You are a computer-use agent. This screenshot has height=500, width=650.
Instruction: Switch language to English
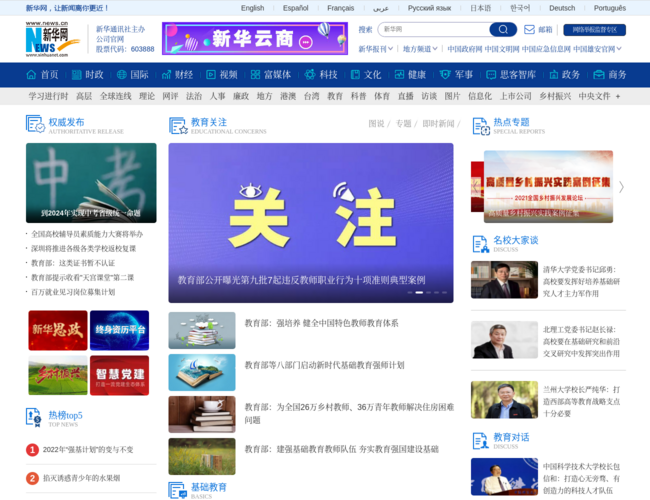(252, 8)
